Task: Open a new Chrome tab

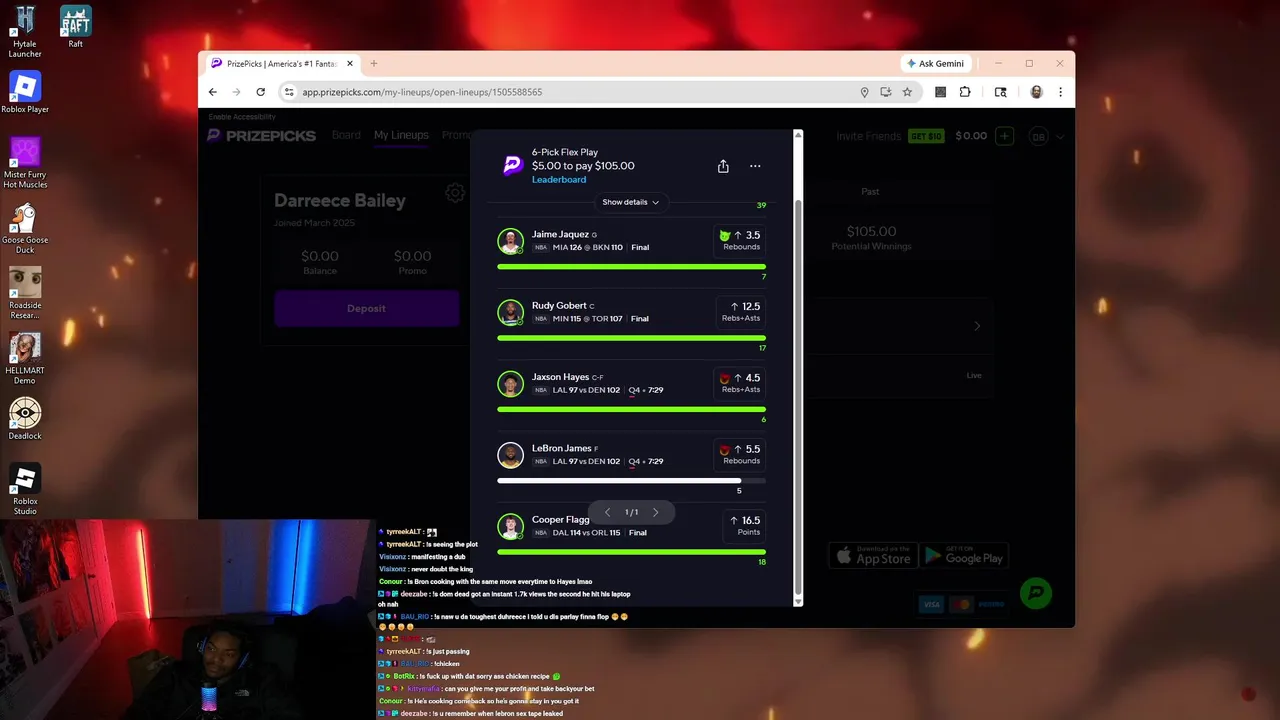Action: click(374, 63)
